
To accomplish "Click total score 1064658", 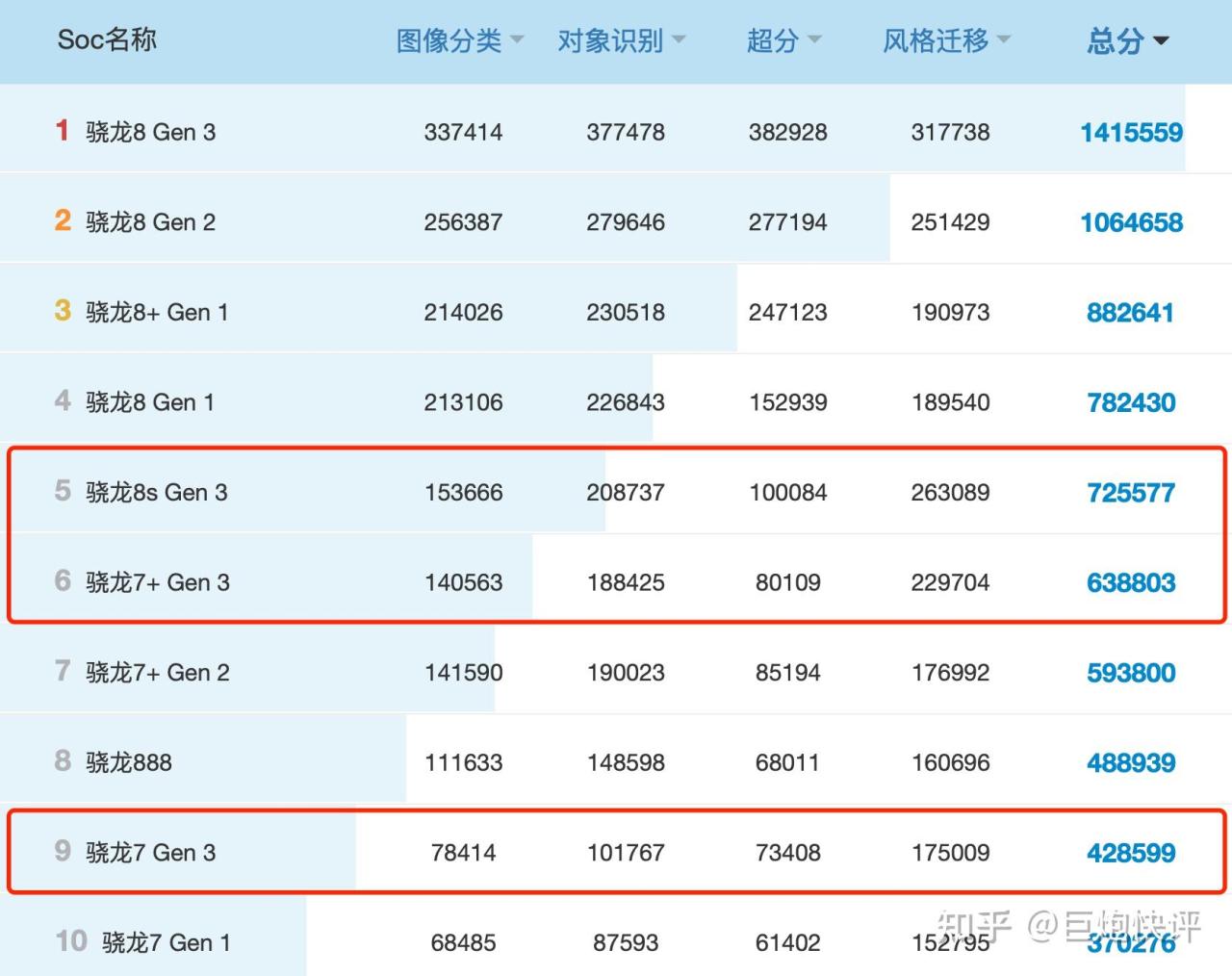I will [1131, 222].
